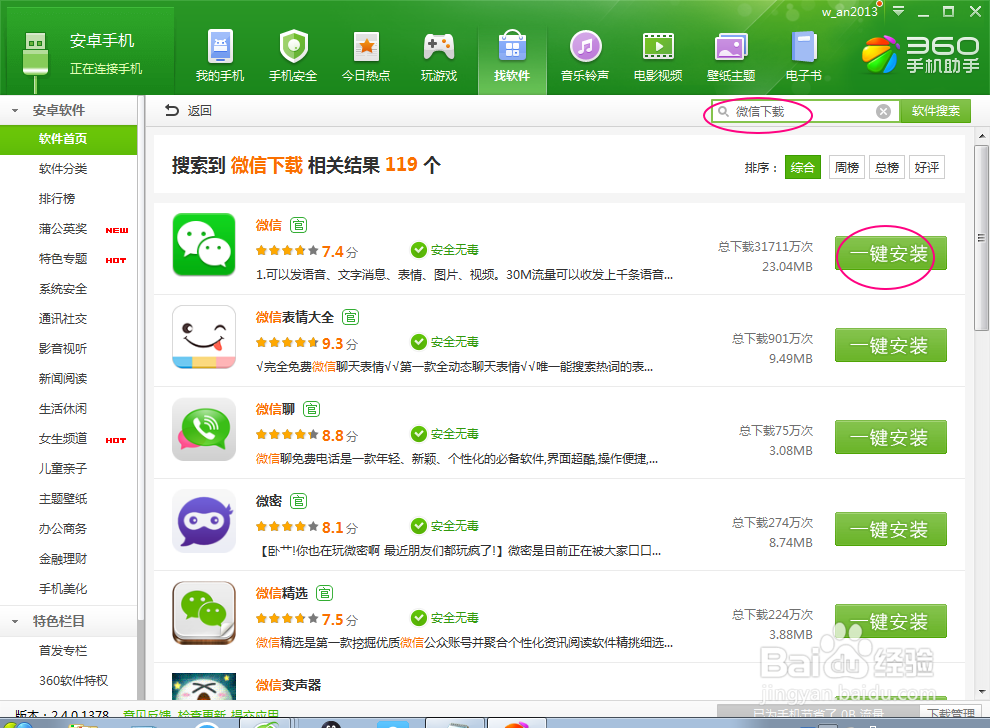Open the 微信表情大全 app icon
Image resolution: width=990 pixels, height=728 pixels.
tap(204, 337)
